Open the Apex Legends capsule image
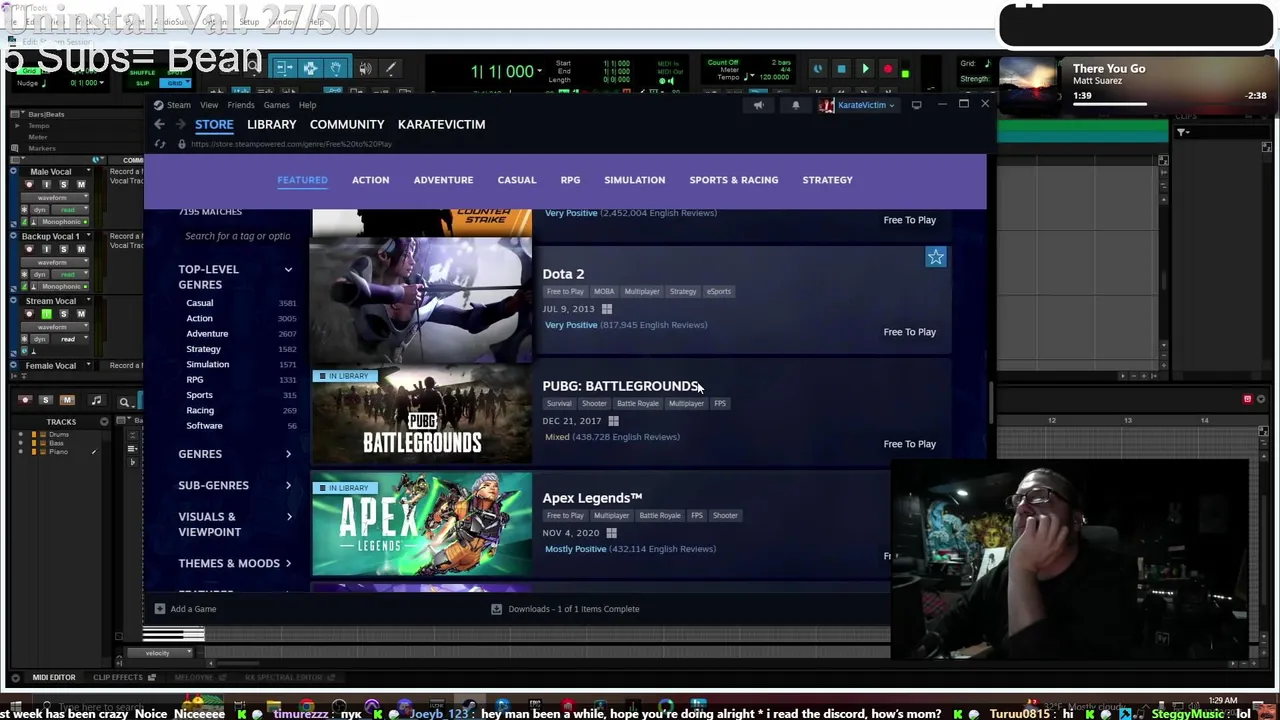1280x720 pixels. pyautogui.click(x=421, y=526)
